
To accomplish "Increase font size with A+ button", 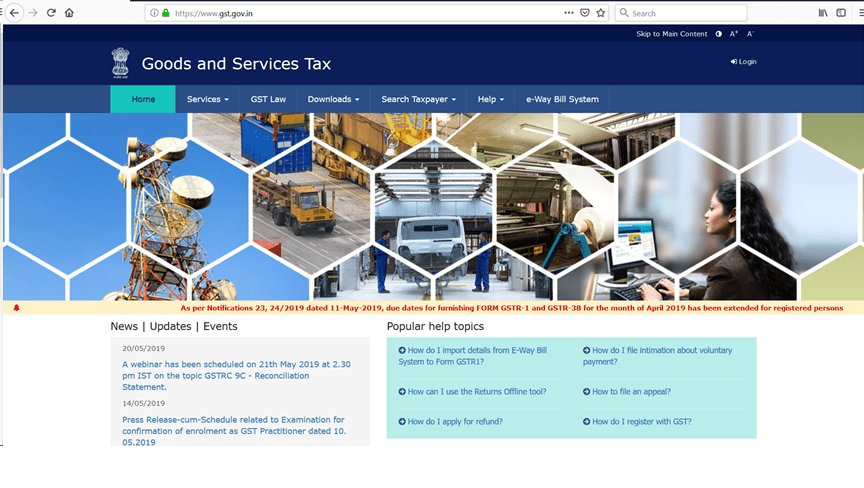I will coord(734,34).
